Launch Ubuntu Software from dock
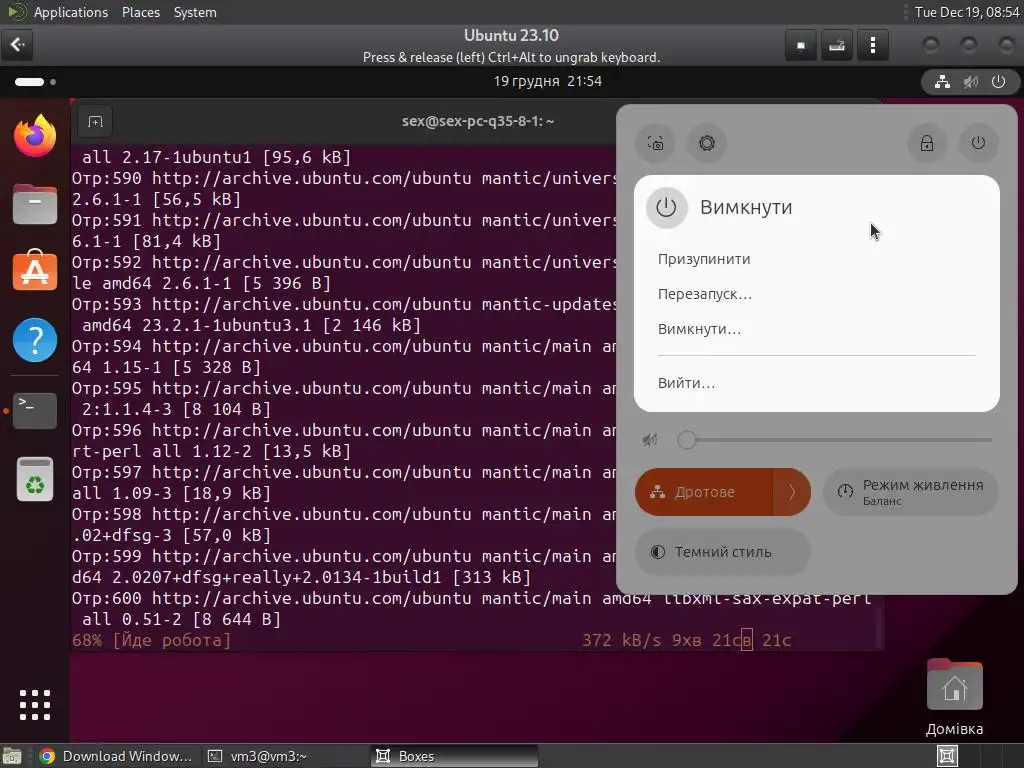 [35, 270]
